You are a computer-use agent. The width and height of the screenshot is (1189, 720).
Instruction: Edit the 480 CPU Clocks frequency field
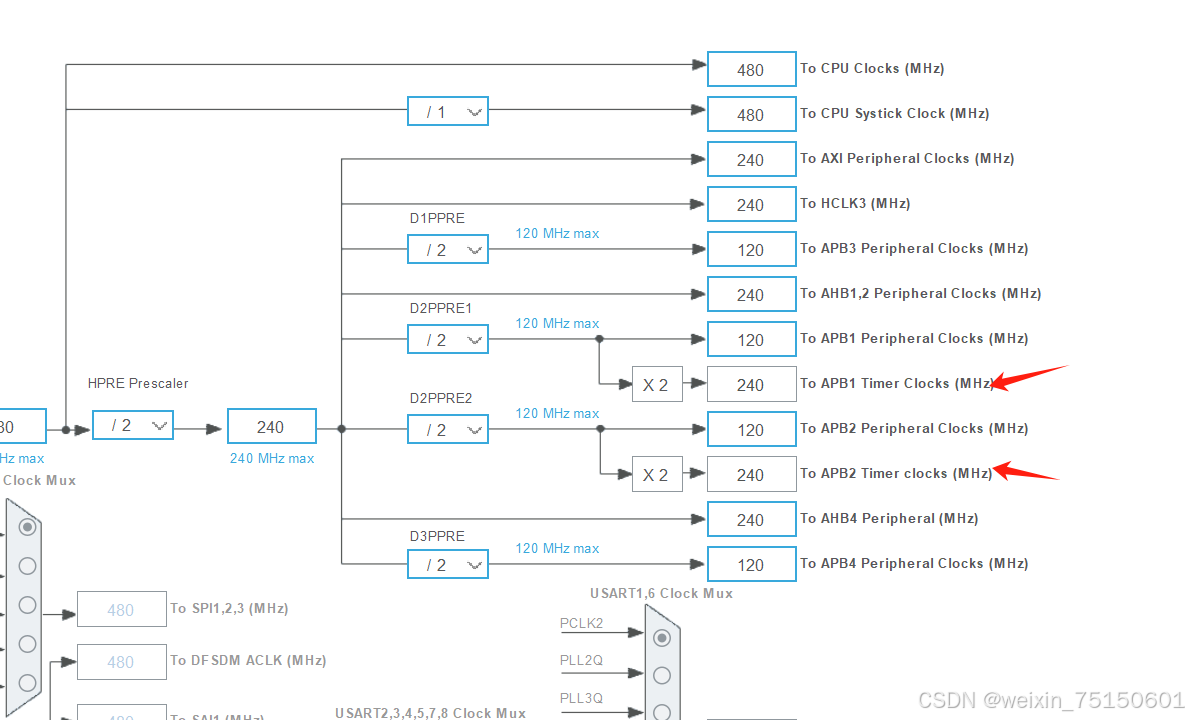click(751, 69)
